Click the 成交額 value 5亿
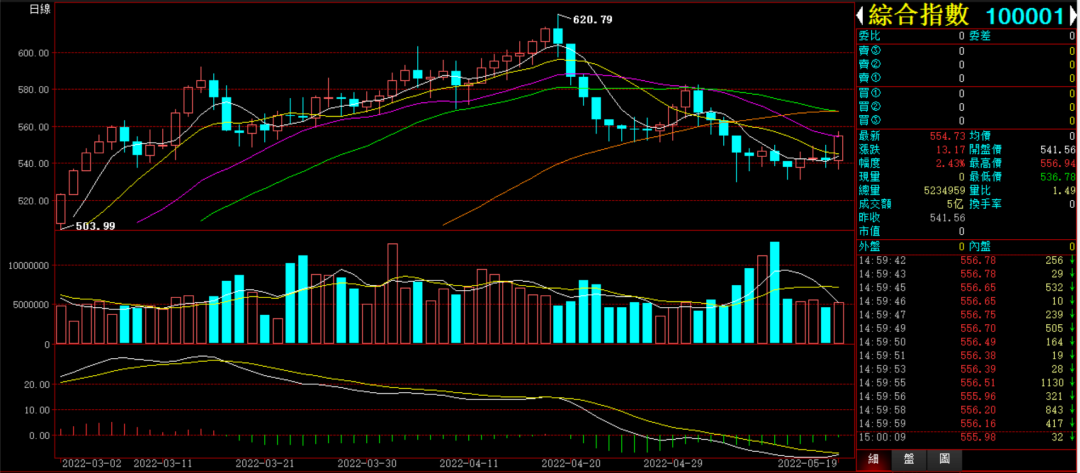This screenshot has height=473, width=1080. (x=955, y=204)
